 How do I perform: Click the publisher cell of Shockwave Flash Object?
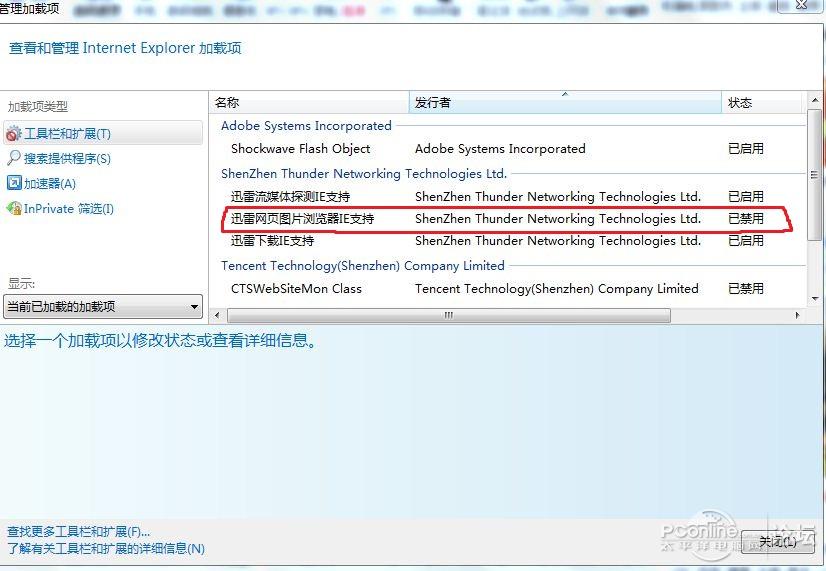click(x=500, y=149)
